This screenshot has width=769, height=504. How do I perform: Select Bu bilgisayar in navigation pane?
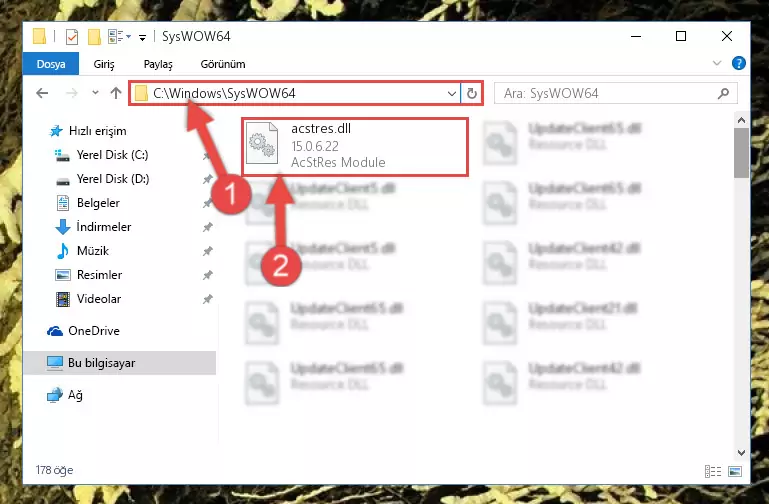pyautogui.click(x=102, y=363)
